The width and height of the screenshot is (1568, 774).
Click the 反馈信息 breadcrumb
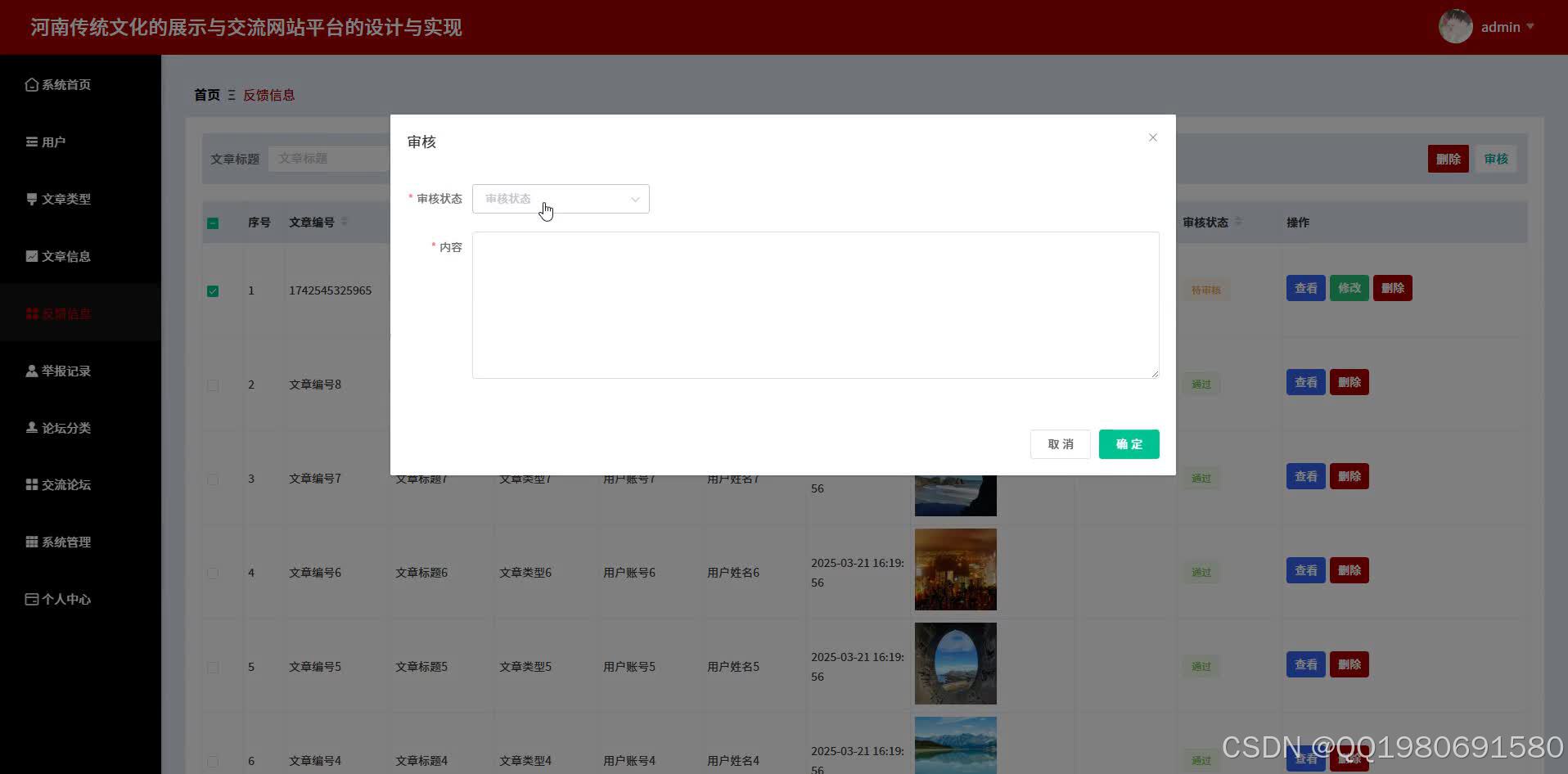pyautogui.click(x=269, y=95)
